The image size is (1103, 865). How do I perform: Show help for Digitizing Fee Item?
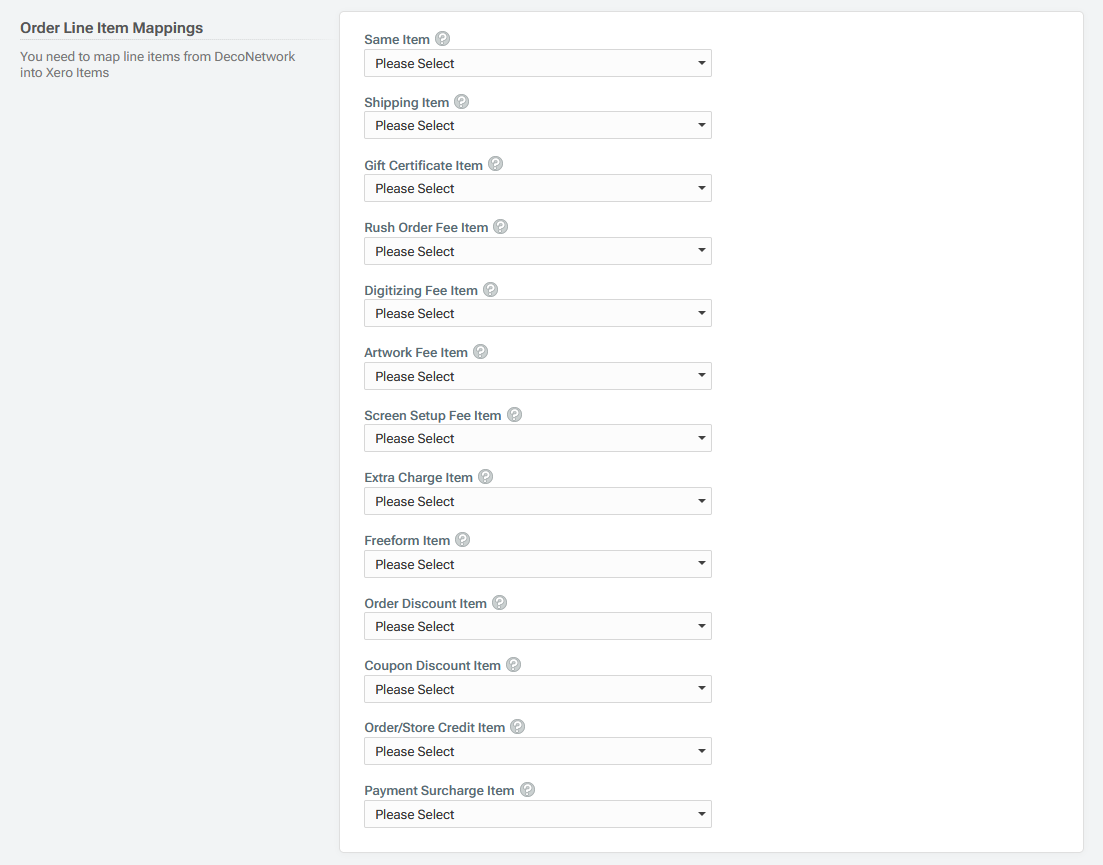coord(490,289)
